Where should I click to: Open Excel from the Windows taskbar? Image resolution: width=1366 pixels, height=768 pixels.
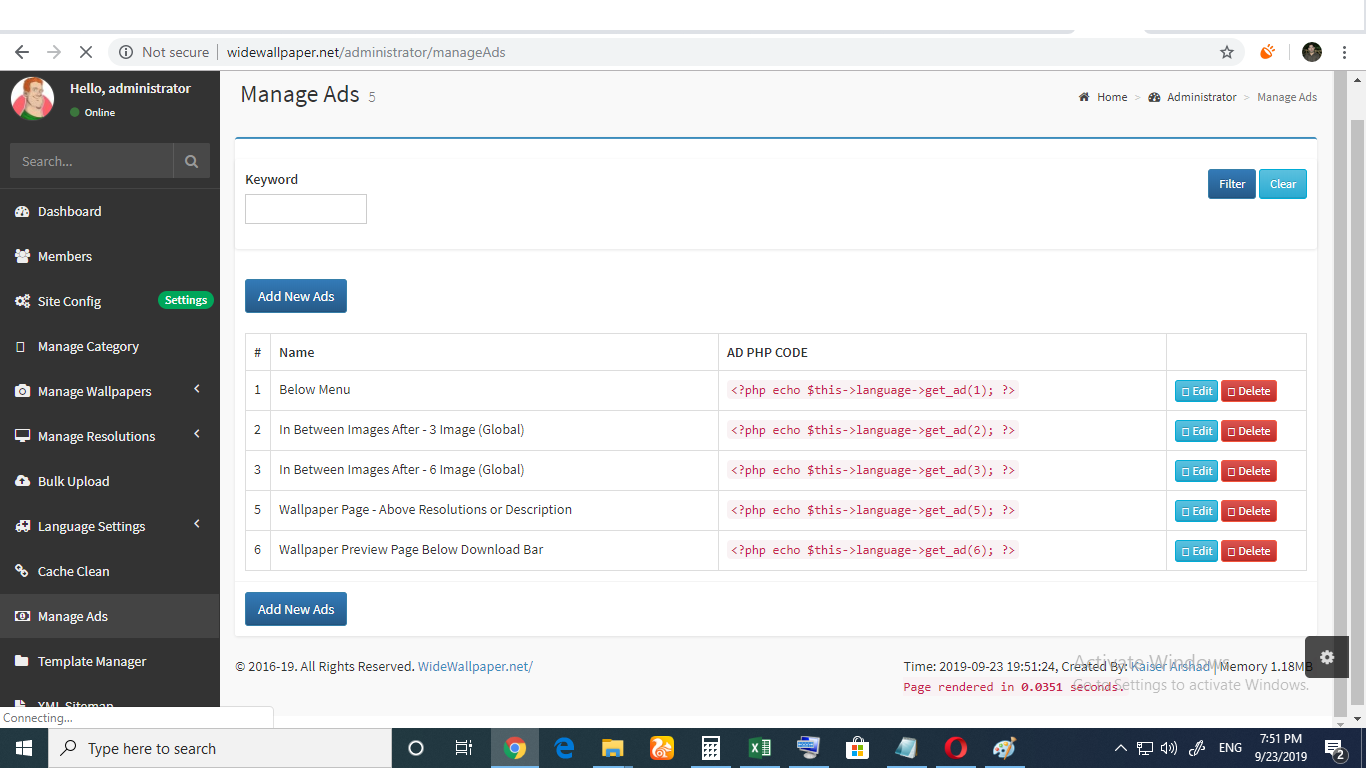(x=759, y=748)
